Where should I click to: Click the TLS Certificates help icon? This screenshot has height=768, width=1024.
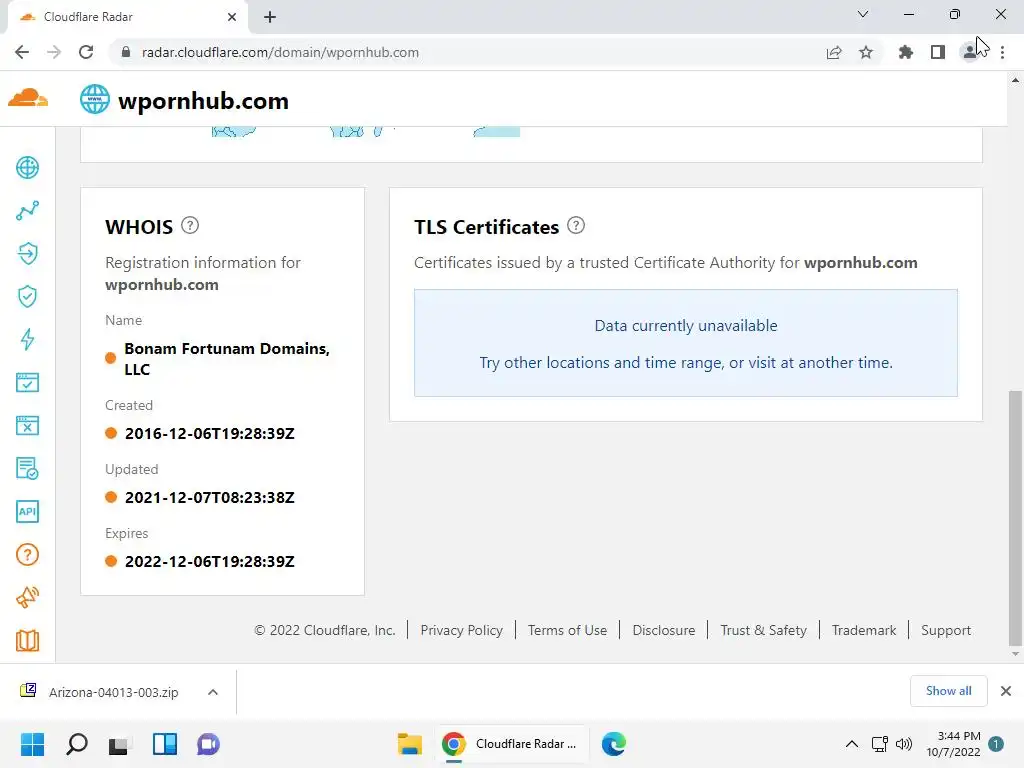(x=576, y=225)
